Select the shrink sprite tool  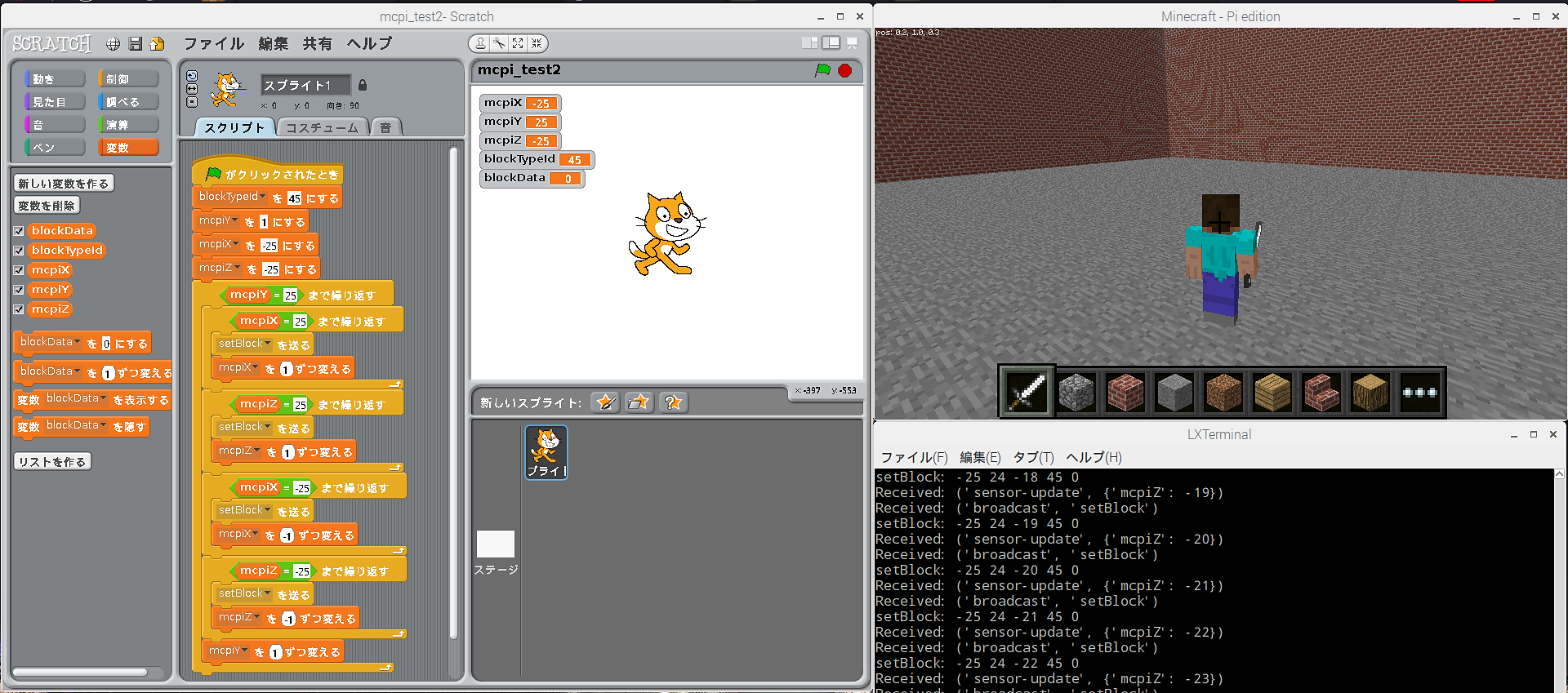[x=536, y=43]
